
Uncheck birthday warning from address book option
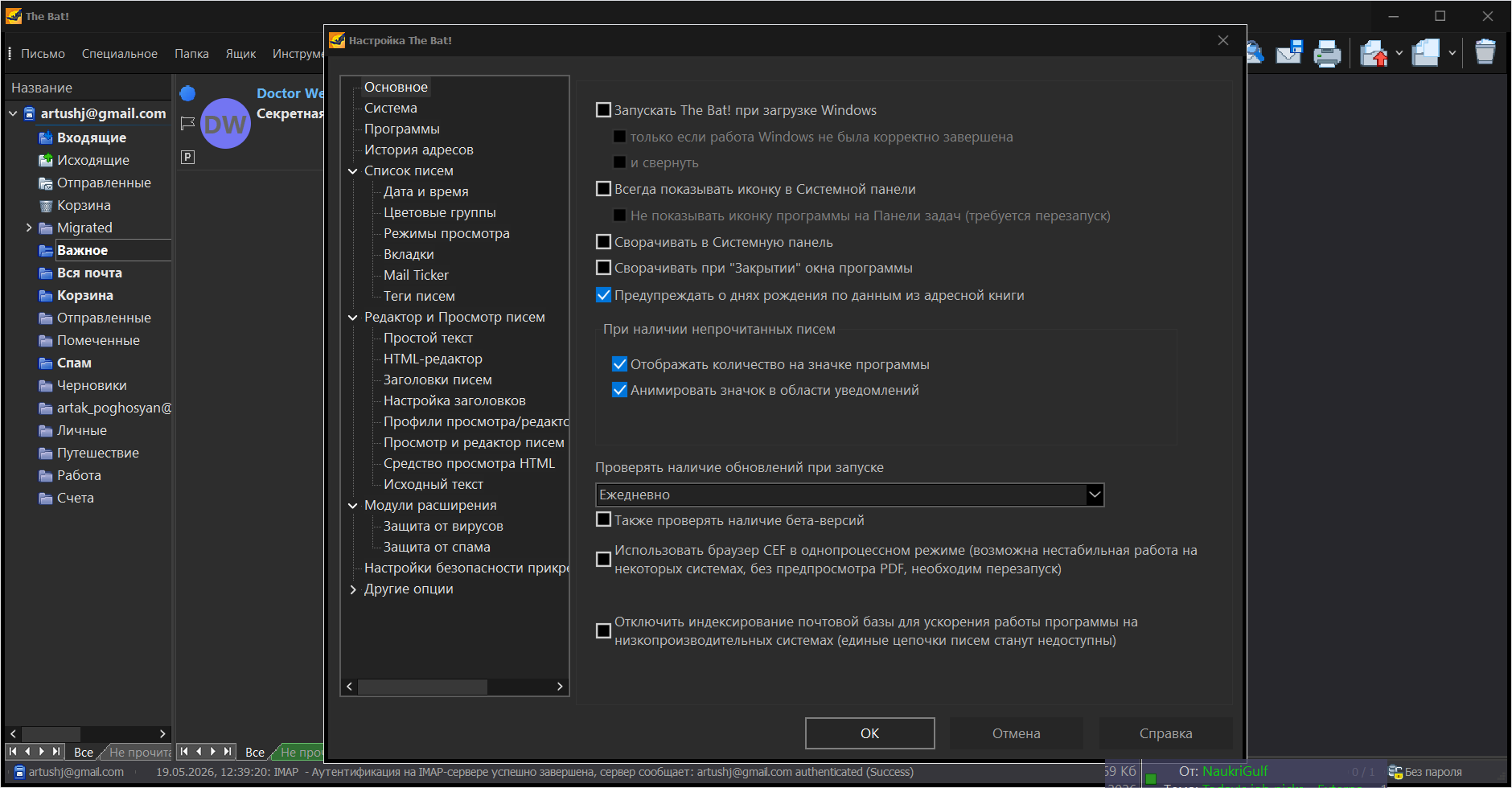pos(603,295)
